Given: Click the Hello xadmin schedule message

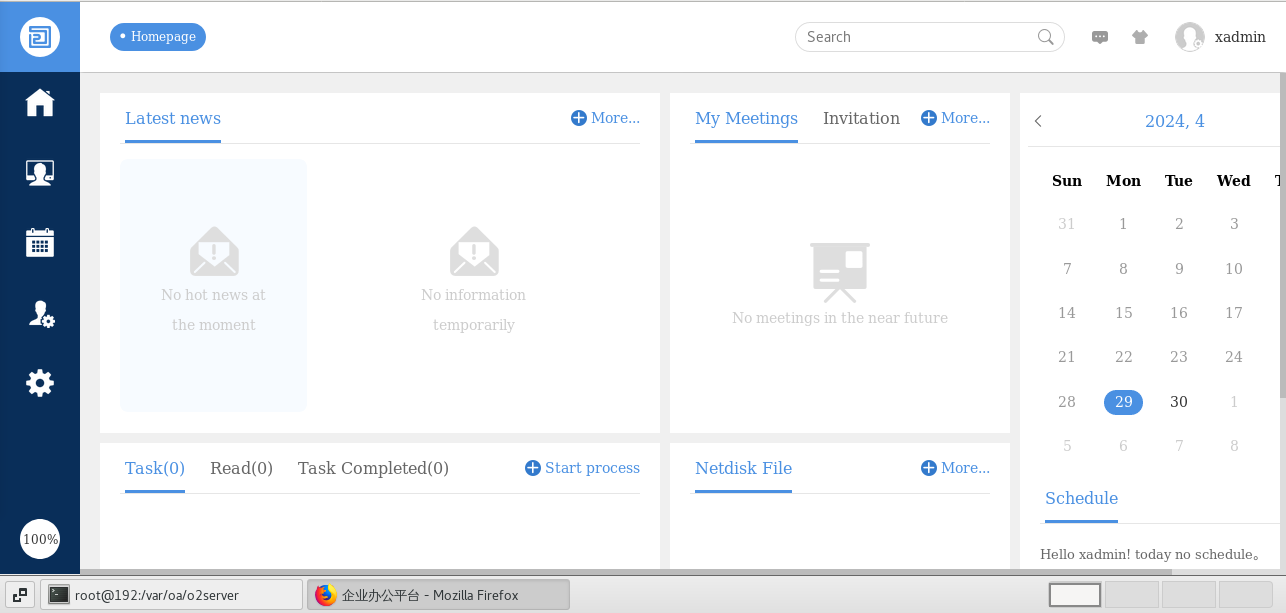Looking at the screenshot, I should pyautogui.click(x=1150, y=554).
